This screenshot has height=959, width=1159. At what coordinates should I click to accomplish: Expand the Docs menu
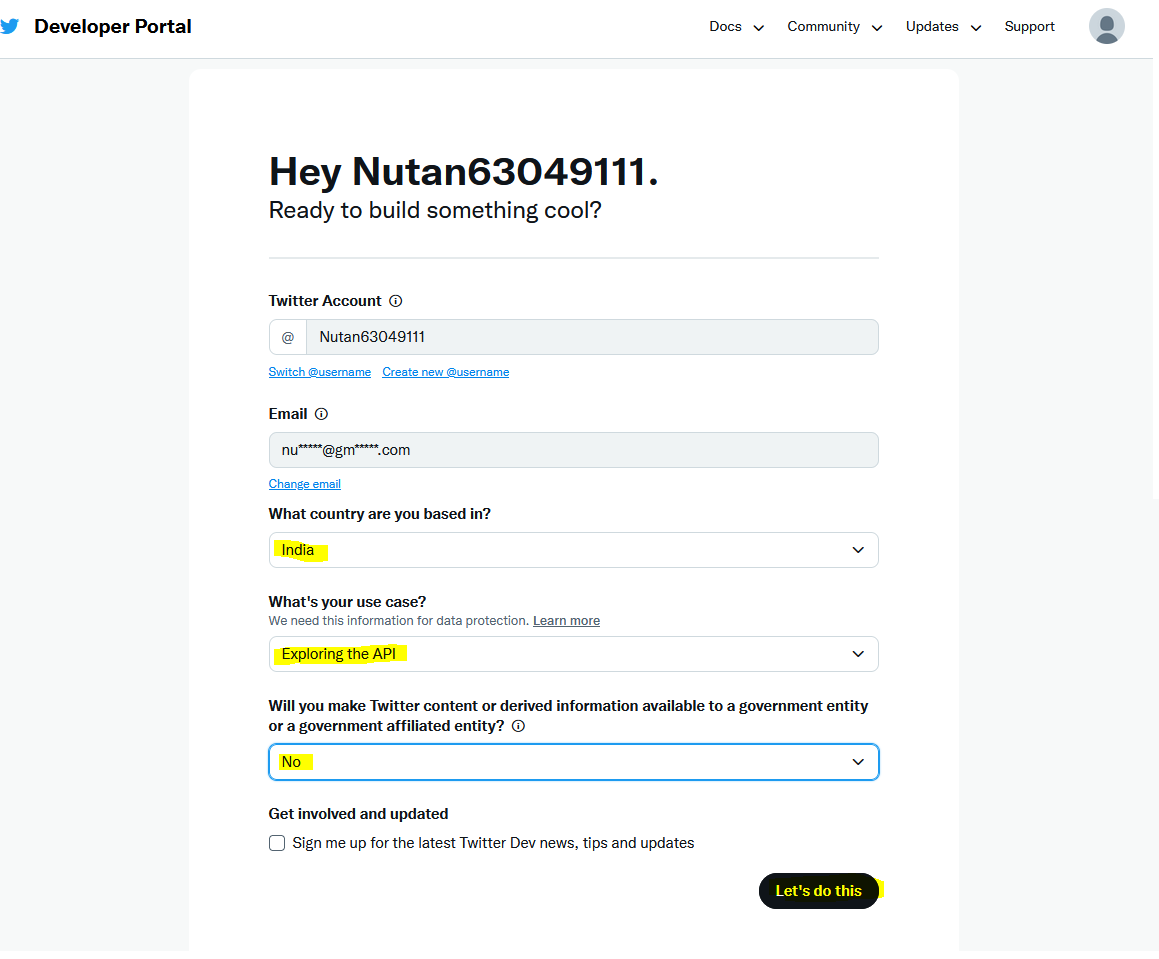click(x=736, y=27)
